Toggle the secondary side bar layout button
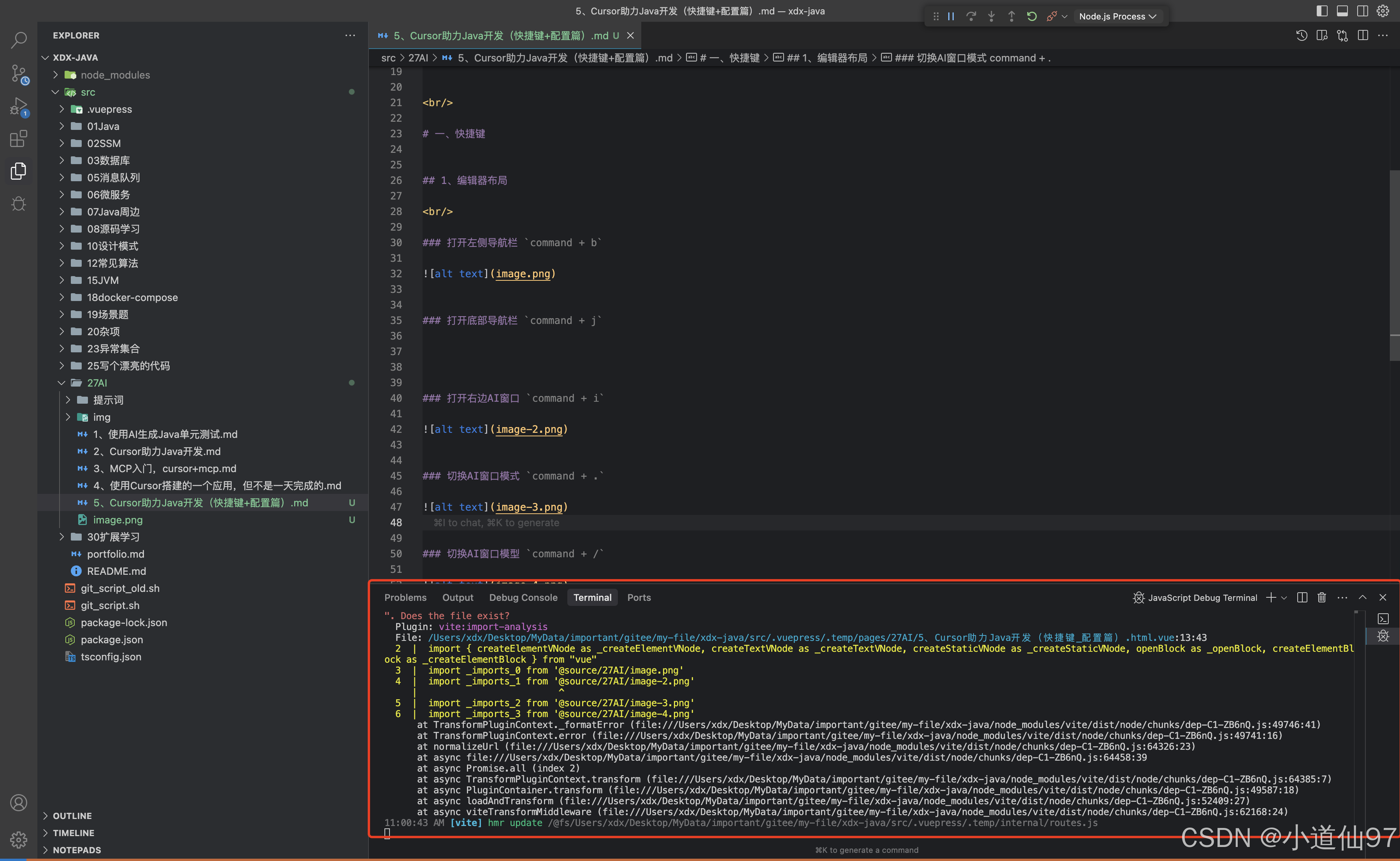This screenshot has height=861, width=1400. pos(1362,11)
